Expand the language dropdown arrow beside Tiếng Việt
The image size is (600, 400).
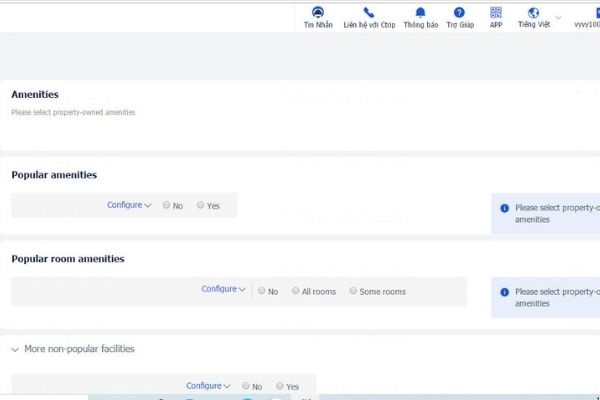(x=558, y=17)
